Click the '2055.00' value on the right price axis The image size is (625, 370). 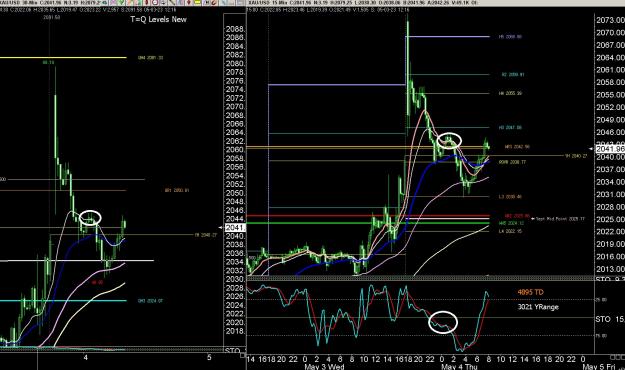[610, 95]
